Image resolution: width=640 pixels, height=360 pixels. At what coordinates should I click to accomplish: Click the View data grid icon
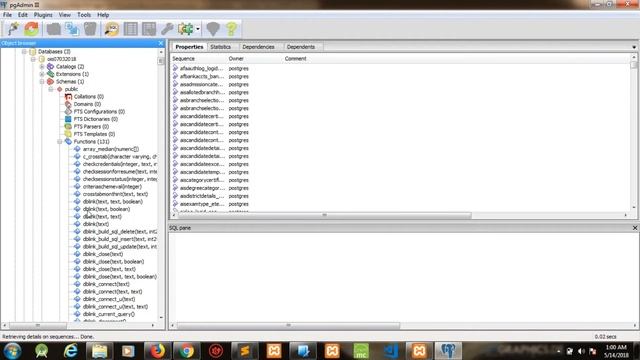131,29
